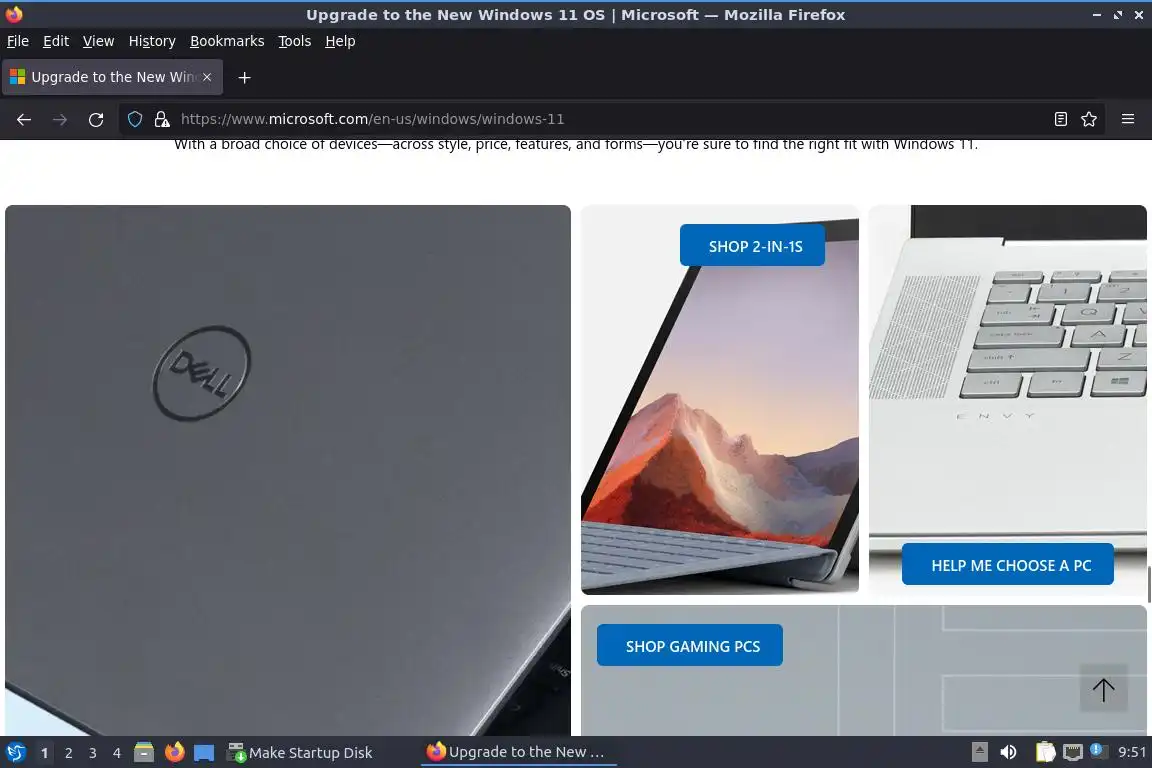This screenshot has width=1152, height=768.
Task: Open the Lubuntu start menu icon
Action: [15, 752]
